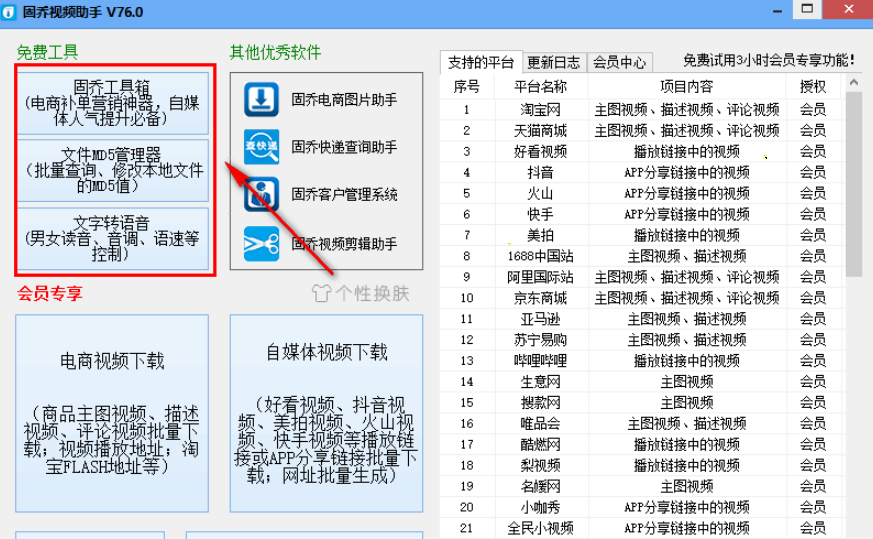
Task: Open 文件MD5管理器 tool
Action: (112, 170)
